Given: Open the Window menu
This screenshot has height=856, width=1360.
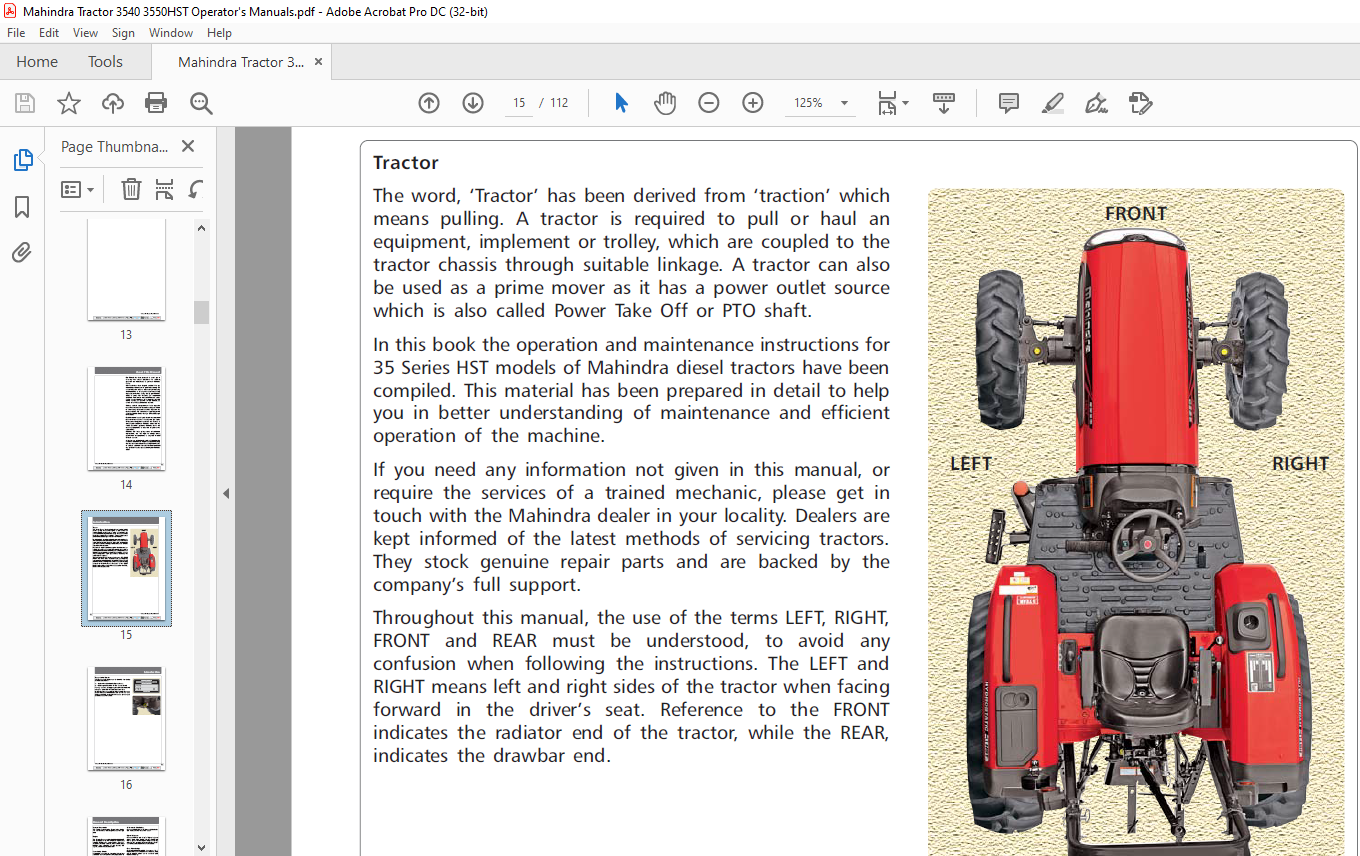Looking at the screenshot, I should pyautogui.click(x=171, y=33).
